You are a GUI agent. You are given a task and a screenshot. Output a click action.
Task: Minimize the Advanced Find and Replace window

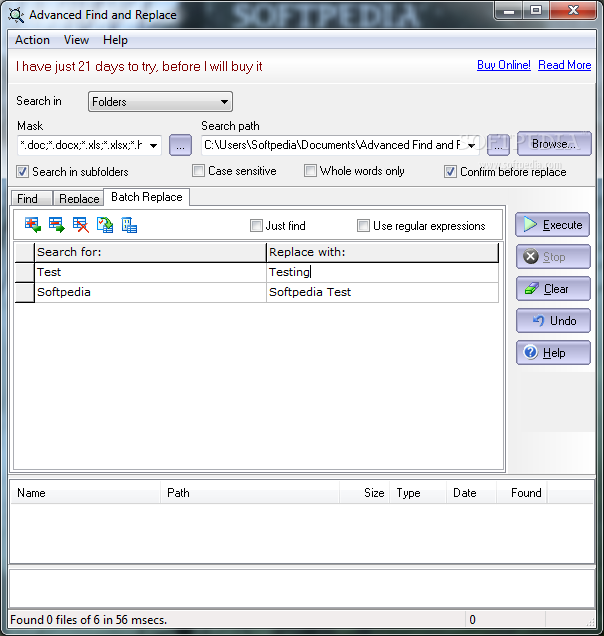click(508, 11)
